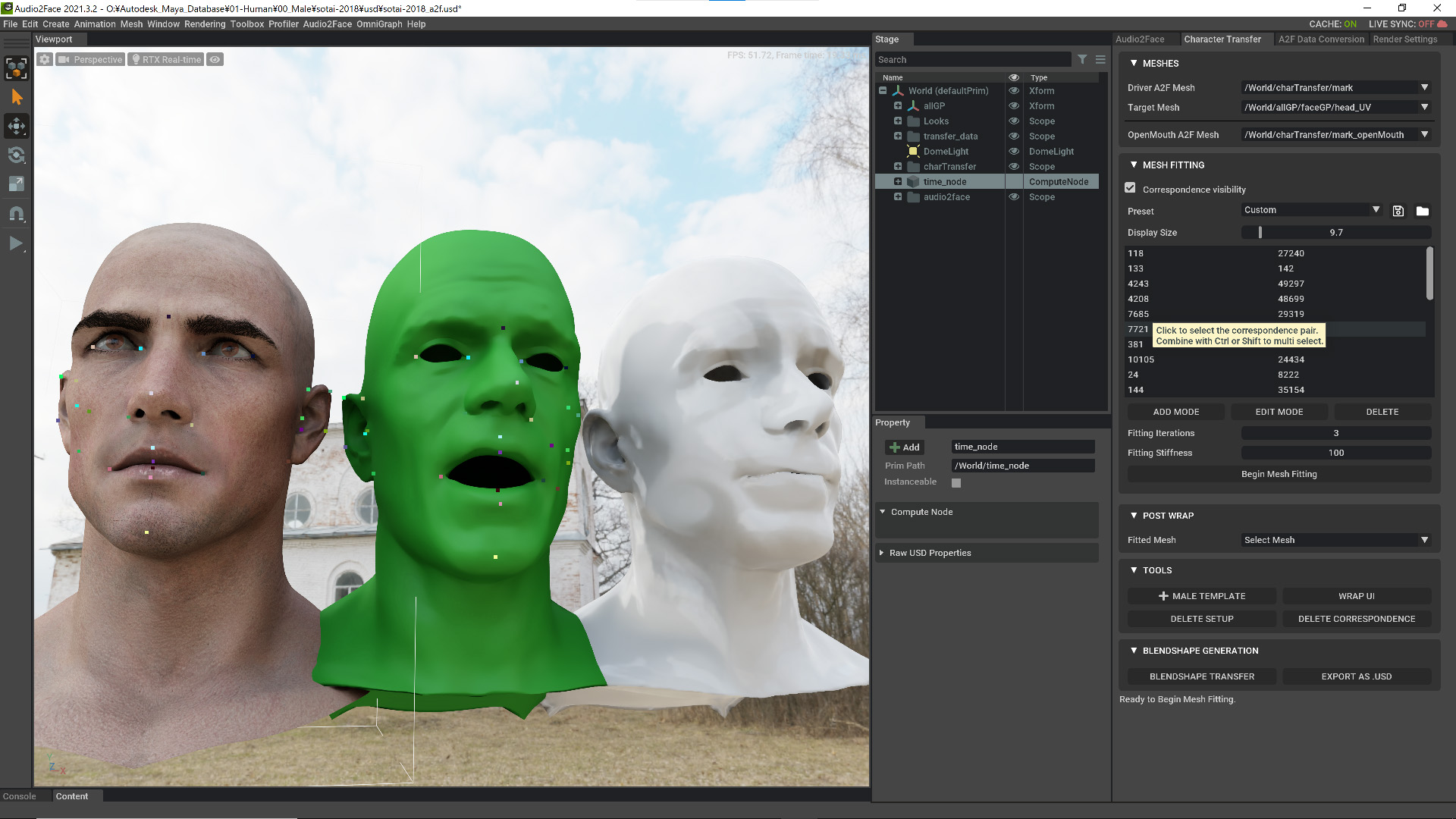This screenshot has width=1456, height=819.
Task: Expand the charTransfer tree node
Action: tap(898, 166)
